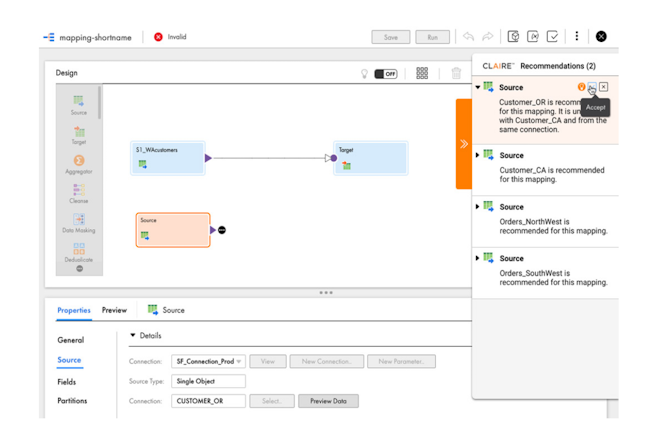650x433 pixels.
Task: Click the orange help icon on Customer_OR recommendation
Action: [x=581, y=87]
